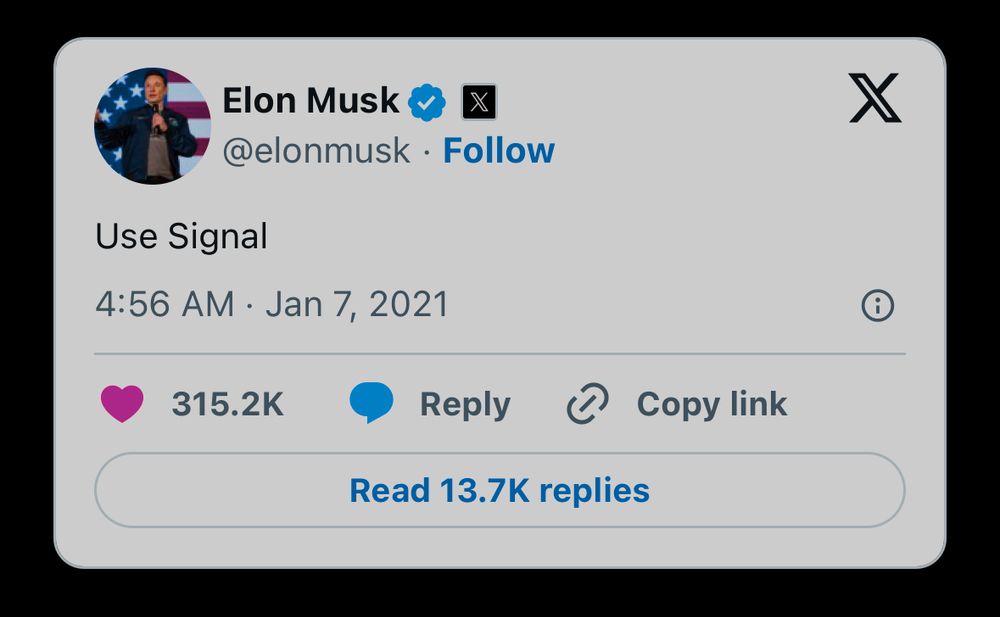The width and height of the screenshot is (1000, 617).
Task: Click the blue verified checkmark badge
Action: point(428,101)
